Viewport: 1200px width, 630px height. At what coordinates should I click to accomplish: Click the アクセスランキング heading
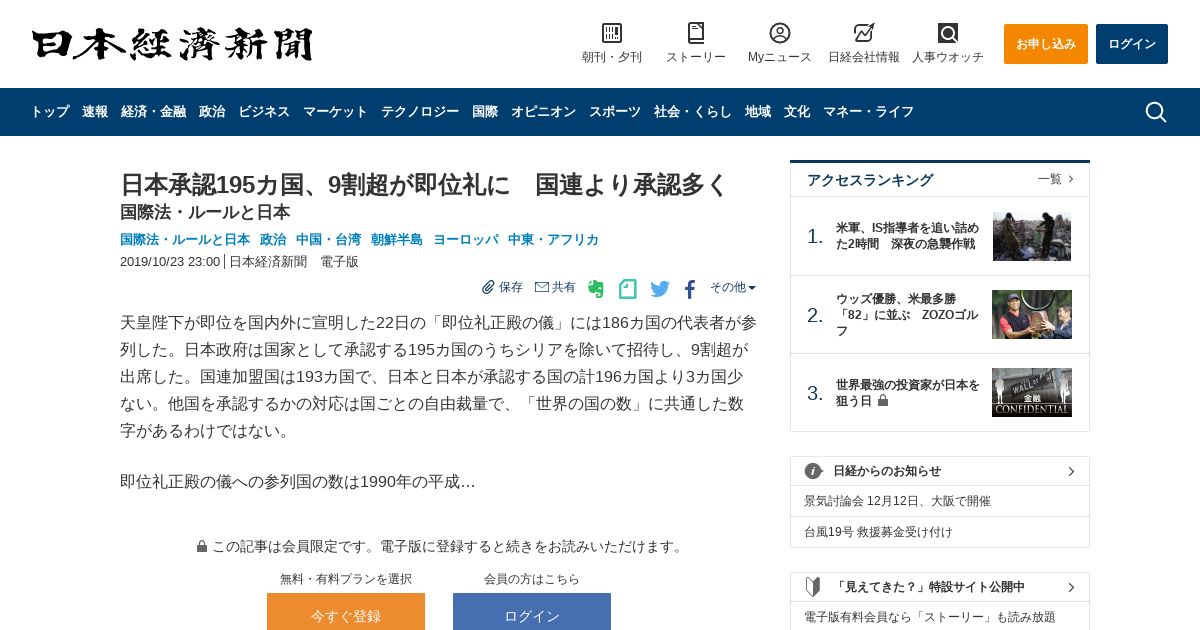pos(870,180)
